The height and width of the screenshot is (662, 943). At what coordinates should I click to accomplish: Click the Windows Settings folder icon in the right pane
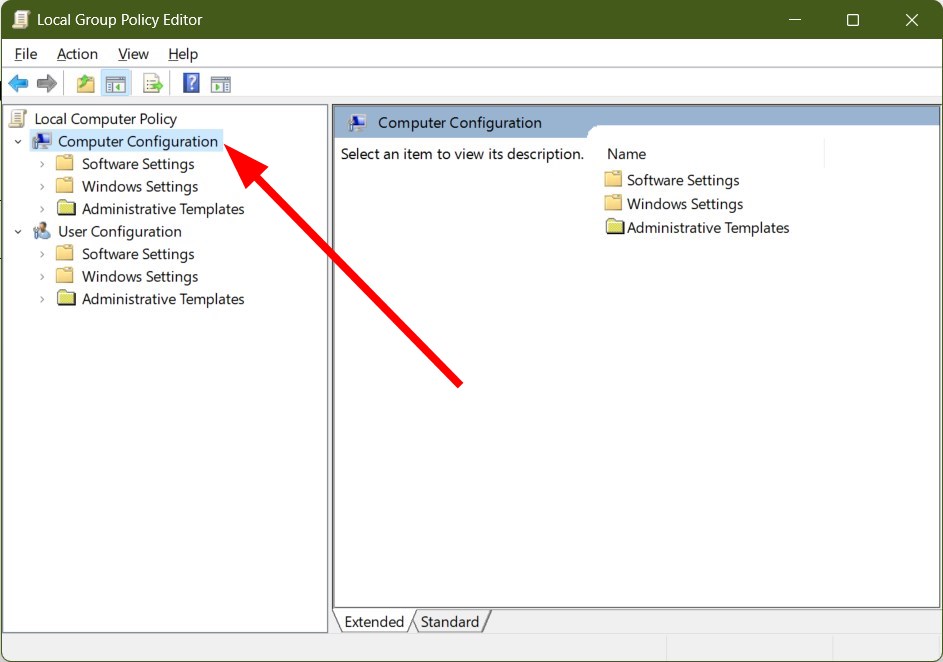coord(613,203)
